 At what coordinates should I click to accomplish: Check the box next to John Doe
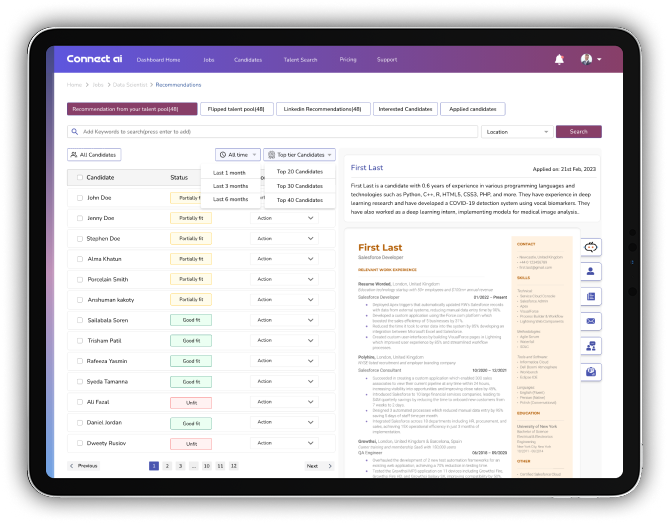[x=78, y=198]
